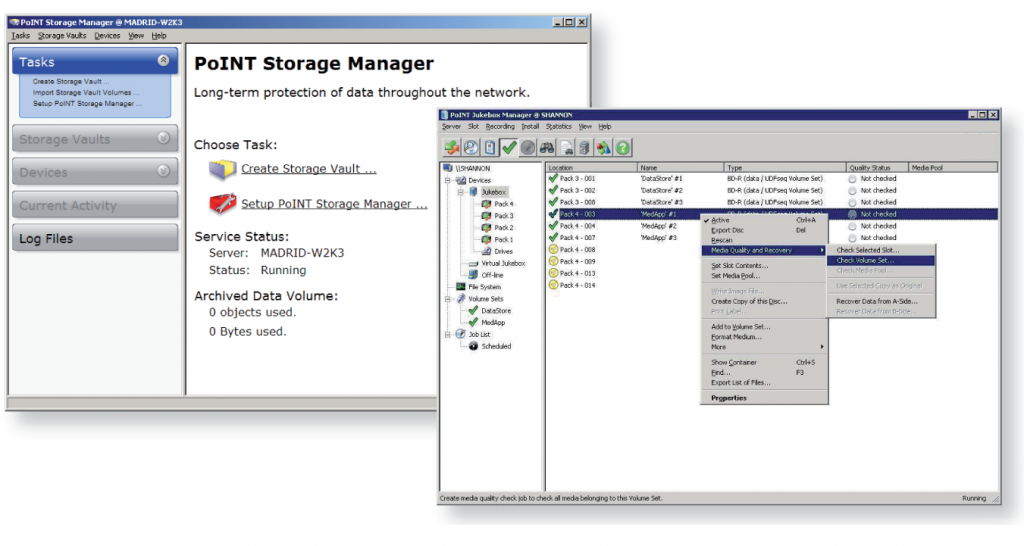Image resolution: width=1024 pixels, height=546 pixels.
Task: Click the yellow folder icon beside Create Storage Vault
Action: tap(222, 169)
